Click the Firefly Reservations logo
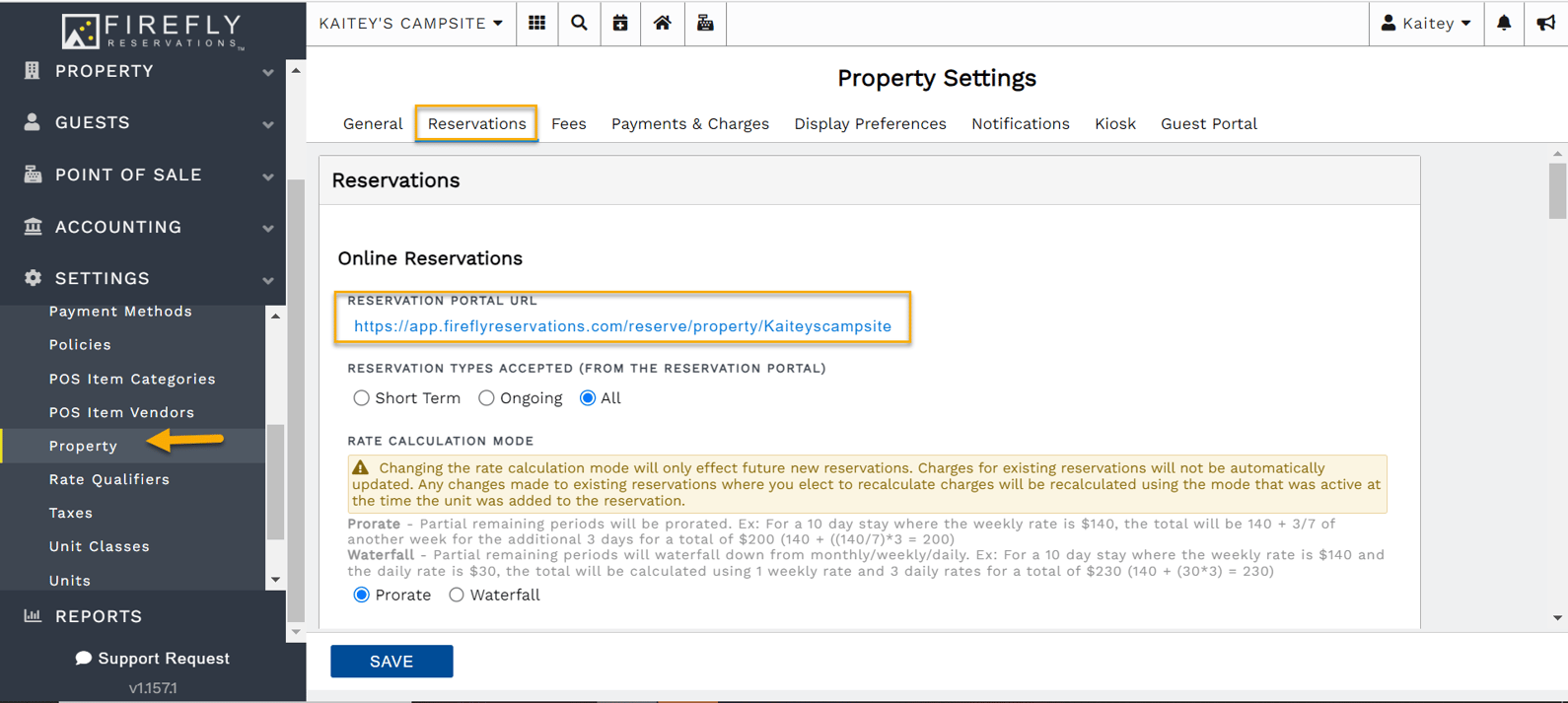 click(x=152, y=30)
